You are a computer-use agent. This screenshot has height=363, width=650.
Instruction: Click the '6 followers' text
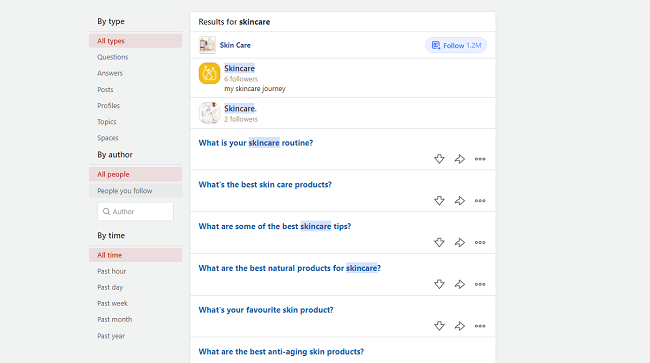tap(241, 79)
